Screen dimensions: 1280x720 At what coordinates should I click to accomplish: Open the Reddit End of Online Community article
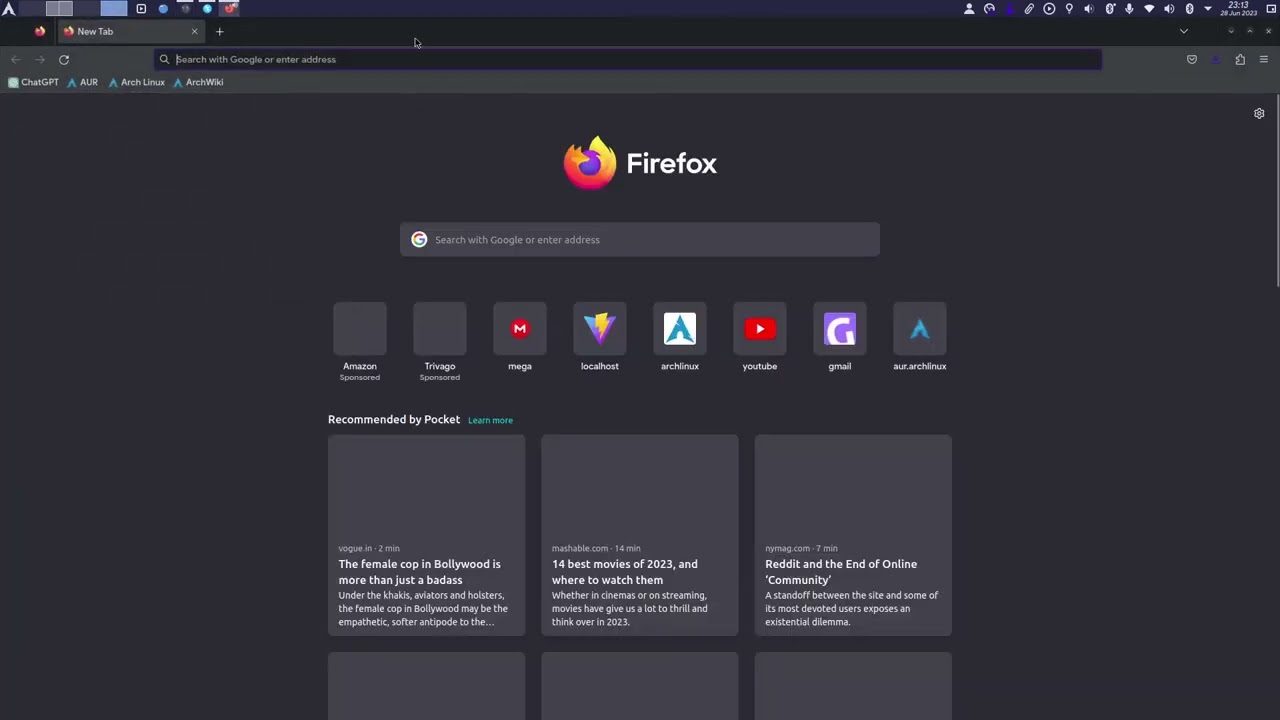853,534
